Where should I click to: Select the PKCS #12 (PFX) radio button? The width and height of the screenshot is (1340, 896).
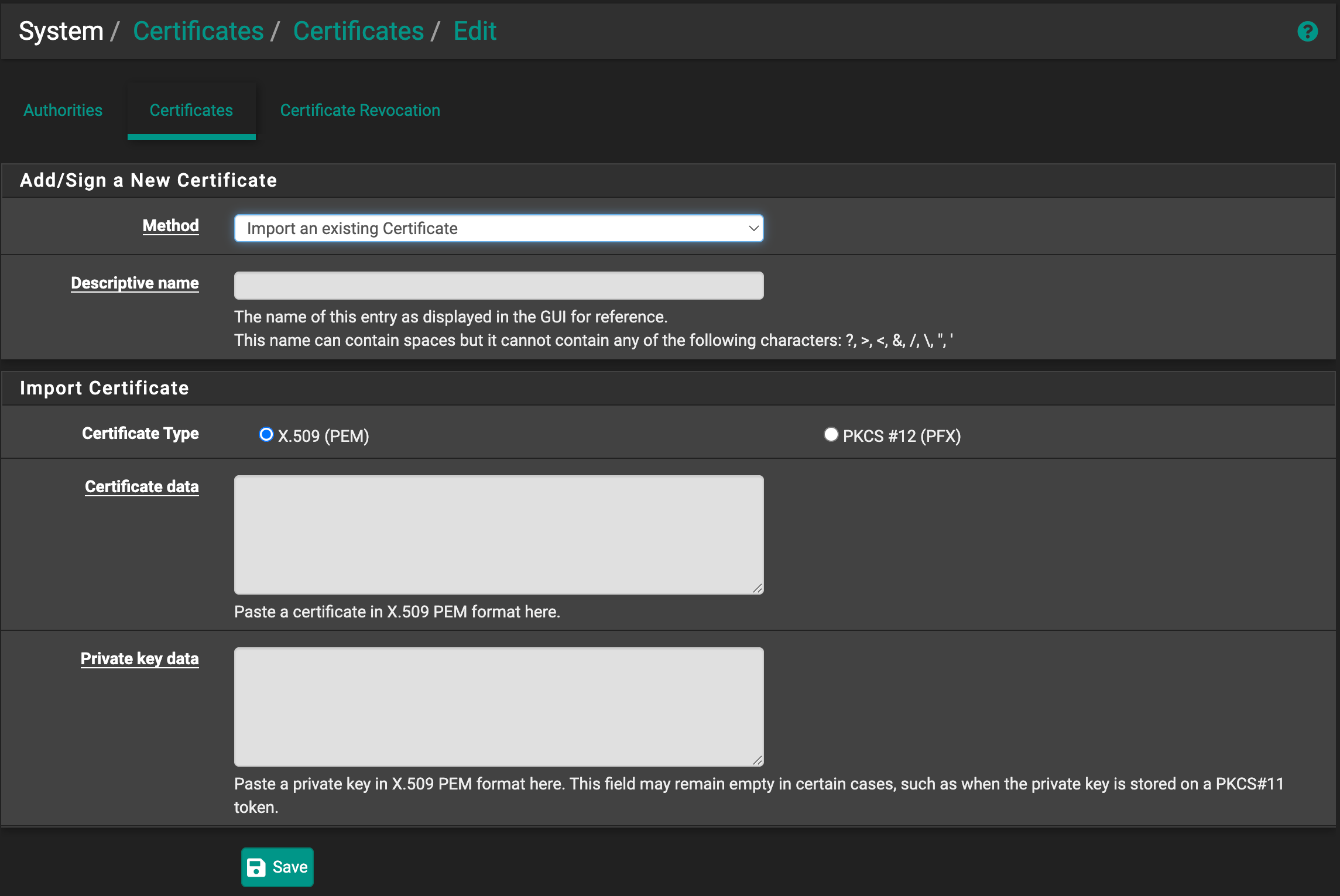(830, 435)
